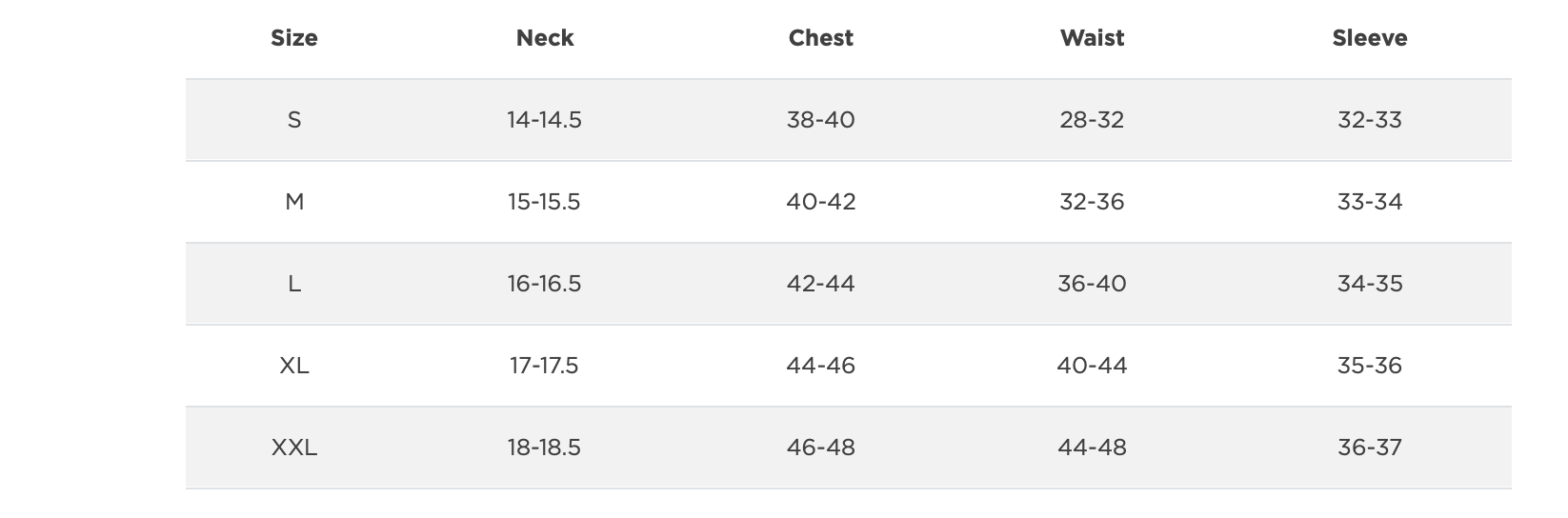Image resolution: width=1568 pixels, height=518 pixels.
Task: Select the Sleeve column header
Action: [1370, 38]
